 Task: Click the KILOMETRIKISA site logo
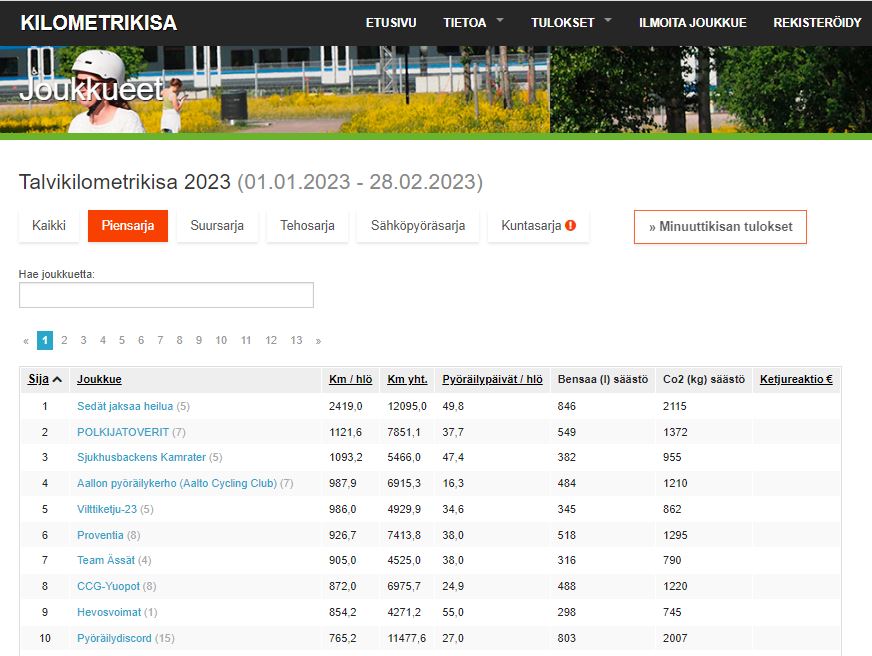(98, 23)
